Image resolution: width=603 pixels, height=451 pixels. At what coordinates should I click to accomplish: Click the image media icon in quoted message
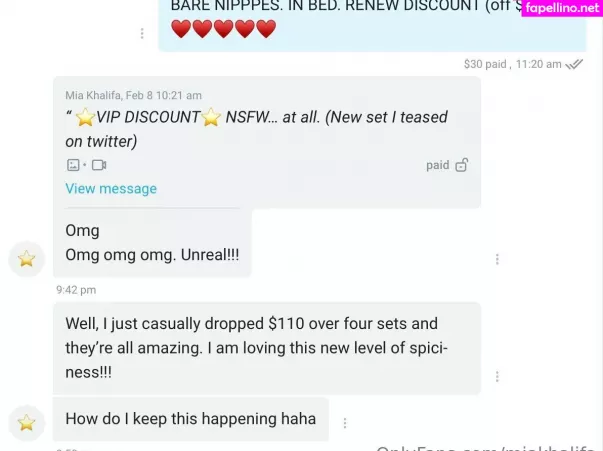pyautogui.click(x=73, y=165)
